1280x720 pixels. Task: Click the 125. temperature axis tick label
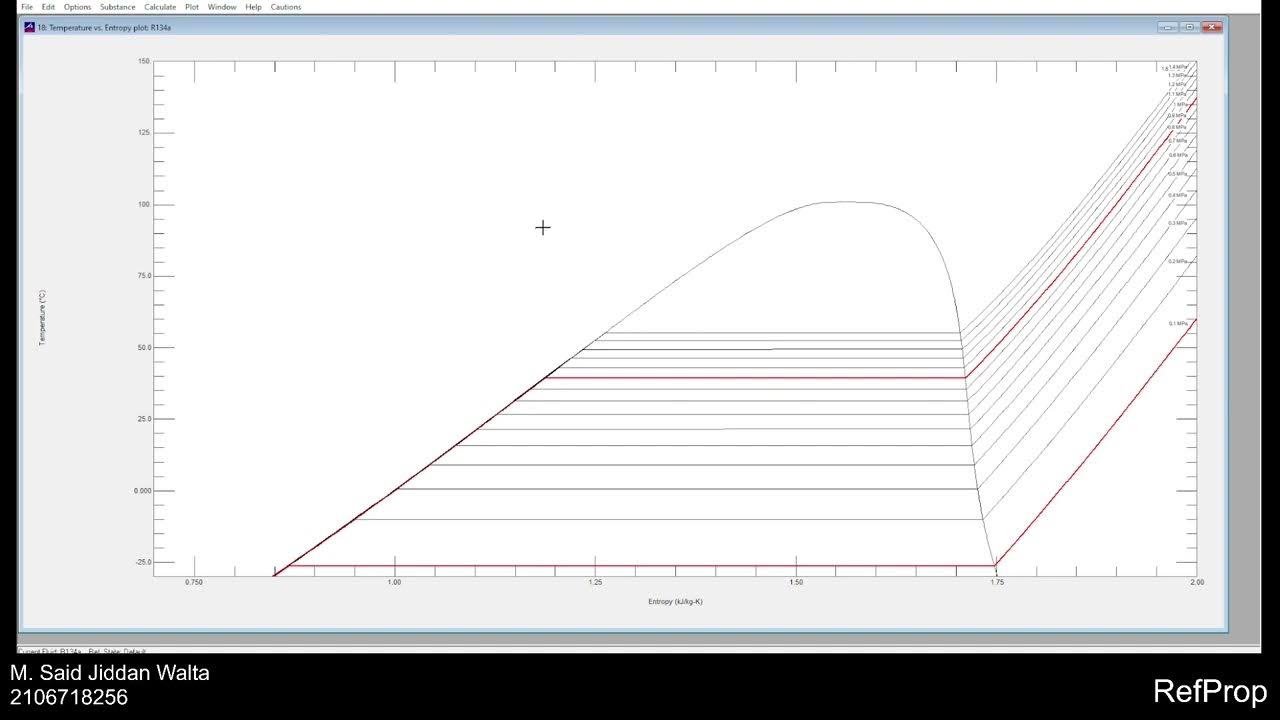pos(143,133)
